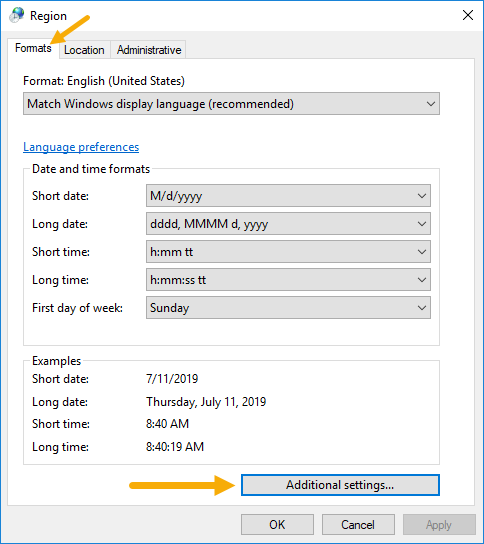Close the Region dialog window

[x=468, y=15]
